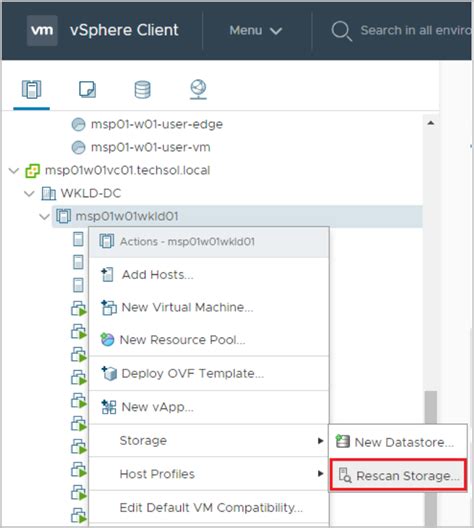This screenshot has height=528, width=474.
Task: Select msp01-w01-user-edge resource pool
Action: (157, 124)
